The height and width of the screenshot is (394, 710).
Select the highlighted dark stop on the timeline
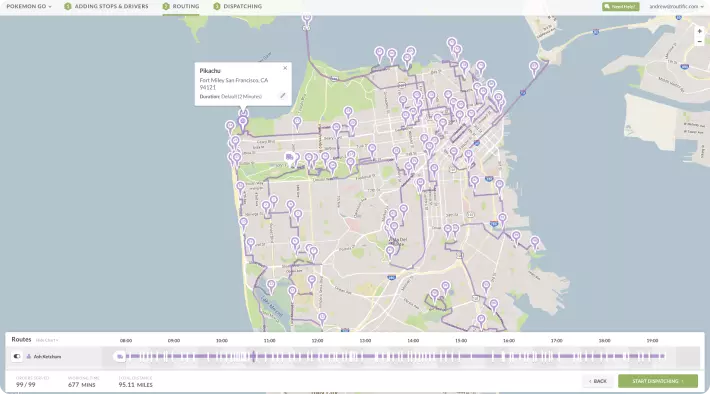pyautogui.click(x=254, y=356)
